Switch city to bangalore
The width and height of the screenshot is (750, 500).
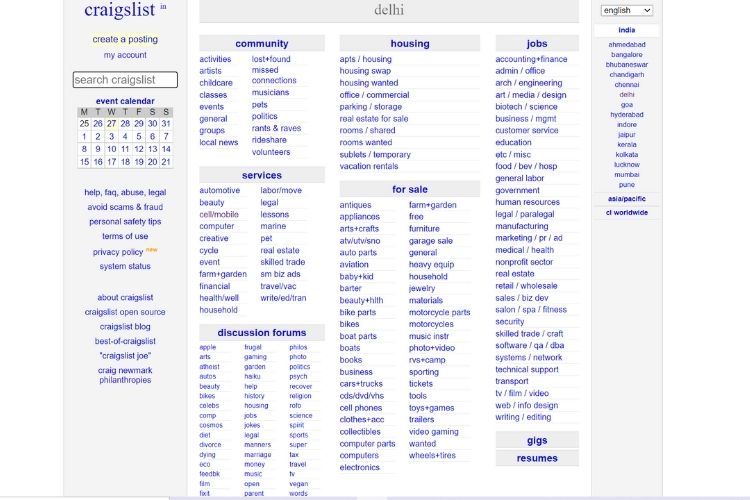(627, 55)
